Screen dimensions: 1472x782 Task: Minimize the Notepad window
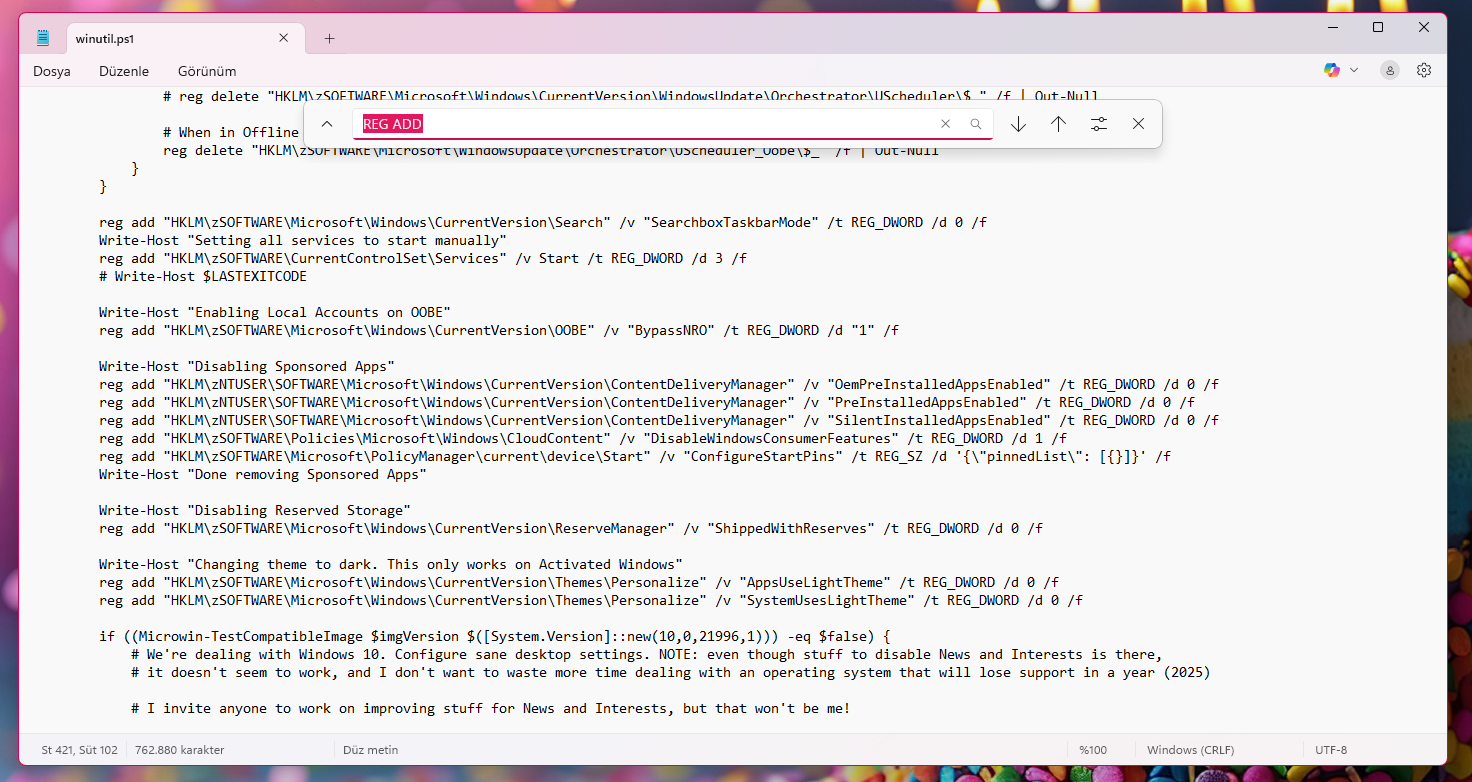pyautogui.click(x=1333, y=27)
